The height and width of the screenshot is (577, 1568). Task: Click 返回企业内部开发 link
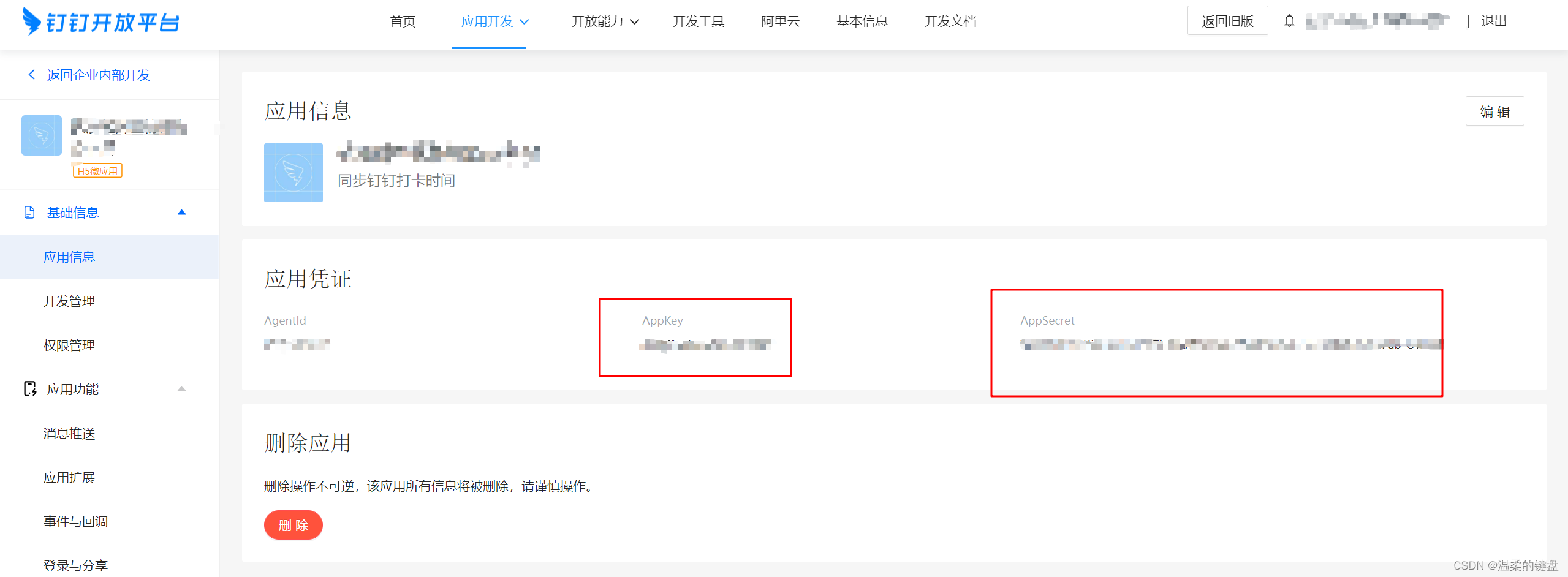click(99, 75)
